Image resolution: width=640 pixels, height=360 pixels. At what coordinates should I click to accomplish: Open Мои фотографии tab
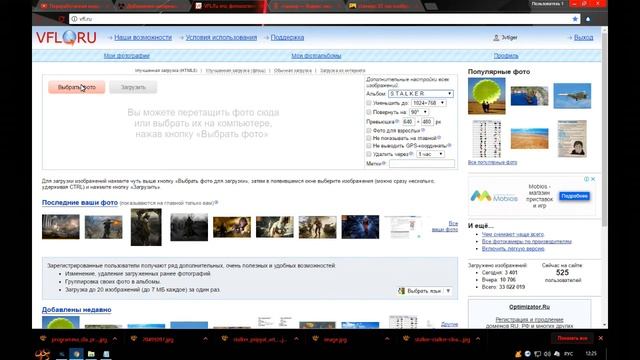[x=127, y=56]
